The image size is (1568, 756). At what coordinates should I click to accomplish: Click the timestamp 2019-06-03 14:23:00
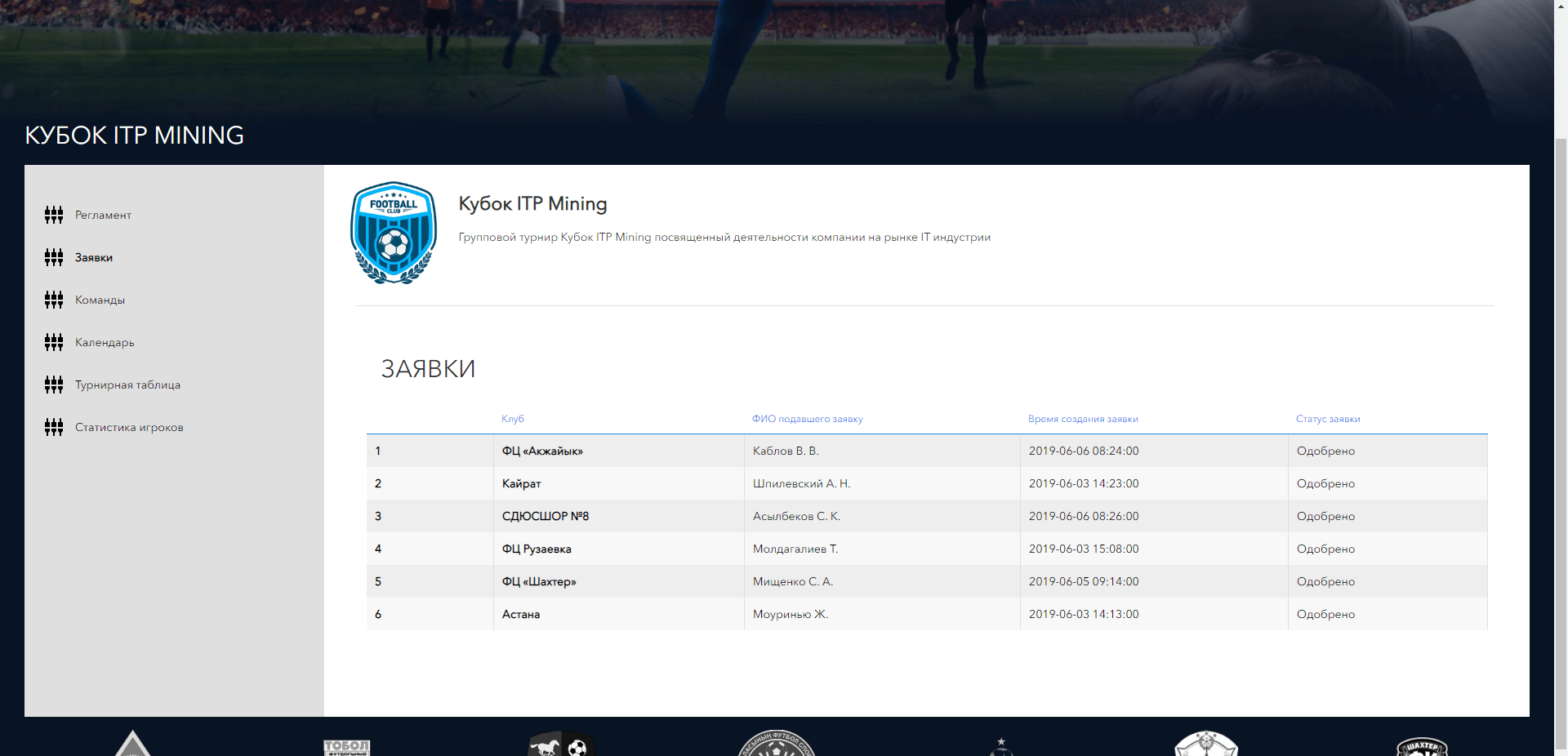1084,483
